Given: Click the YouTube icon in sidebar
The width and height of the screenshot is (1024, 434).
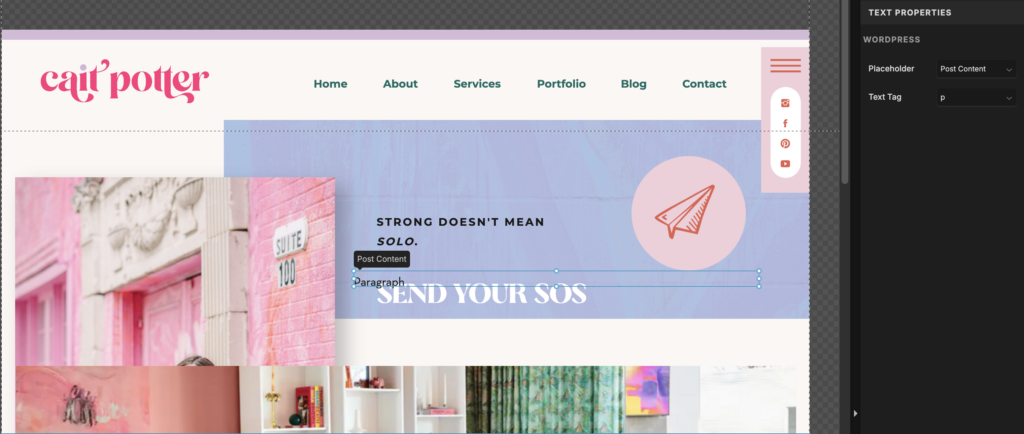Looking at the screenshot, I should 785,164.
